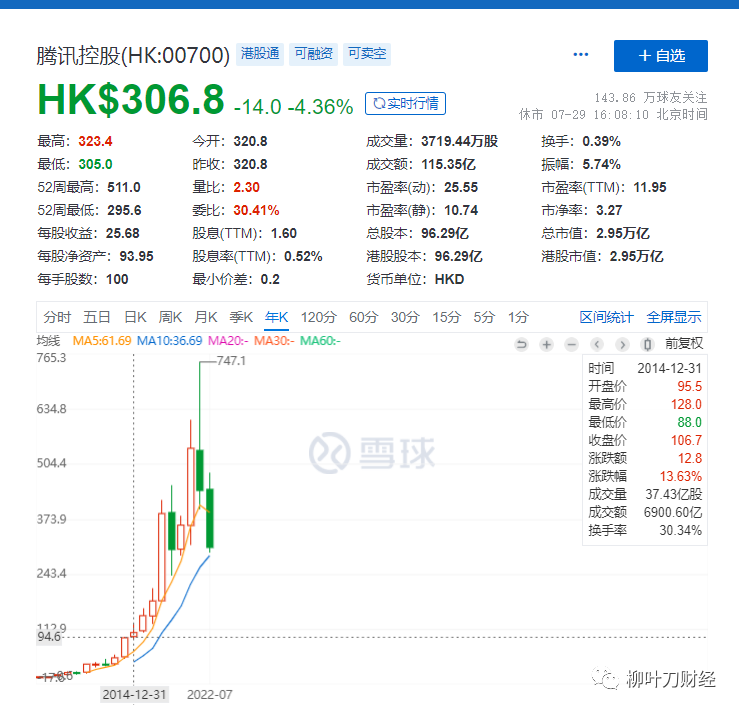Viewport: 739px width, 711px height.
Task: Switch to 五日 chart tab
Action: click(97, 317)
